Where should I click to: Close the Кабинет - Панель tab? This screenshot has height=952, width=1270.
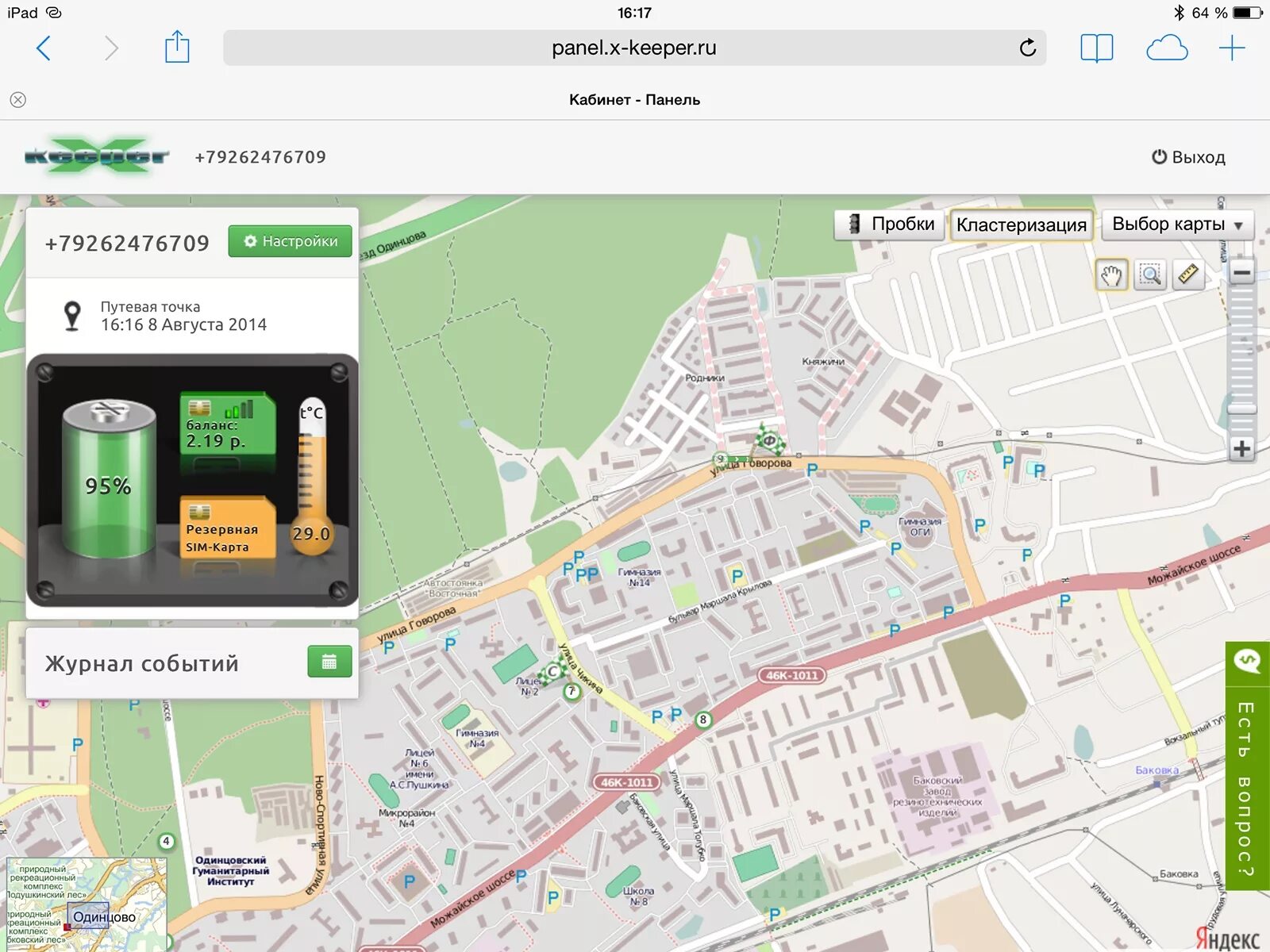pyautogui.click(x=17, y=100)
